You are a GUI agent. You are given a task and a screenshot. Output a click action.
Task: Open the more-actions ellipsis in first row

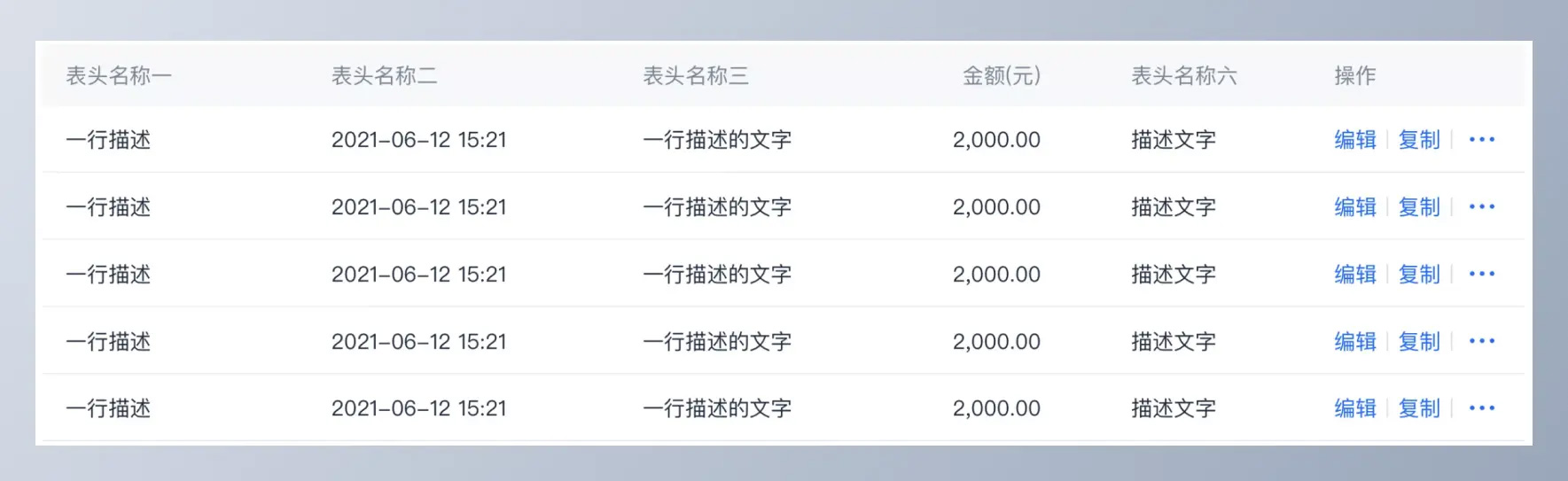click(1481, 140)
